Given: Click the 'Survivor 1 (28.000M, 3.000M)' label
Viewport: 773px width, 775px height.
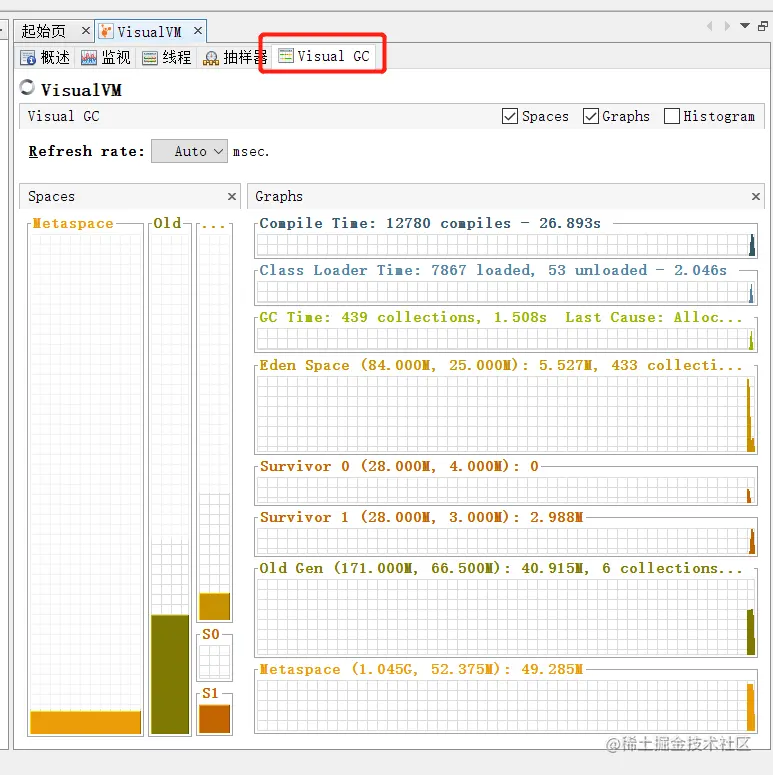Looking at the screenshot, I should (421, 517).
